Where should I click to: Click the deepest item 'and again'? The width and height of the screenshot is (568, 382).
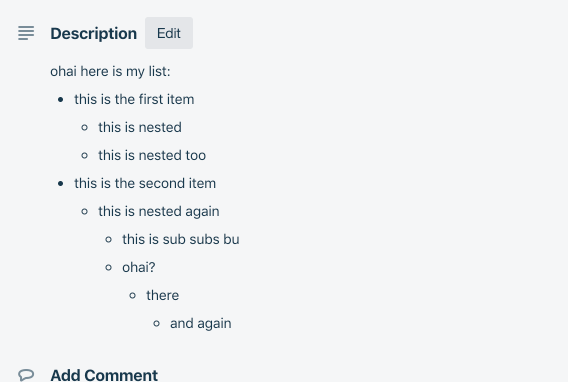tap(201, 323)
